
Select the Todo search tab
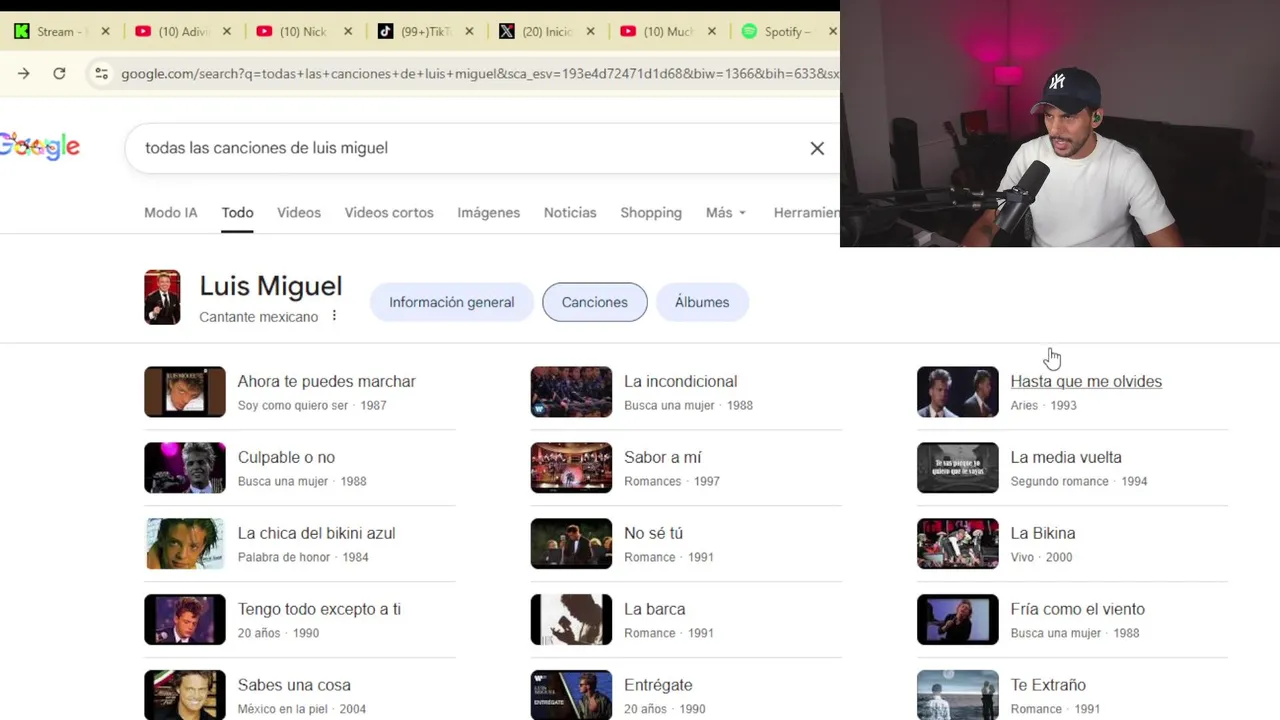[238, 212]
